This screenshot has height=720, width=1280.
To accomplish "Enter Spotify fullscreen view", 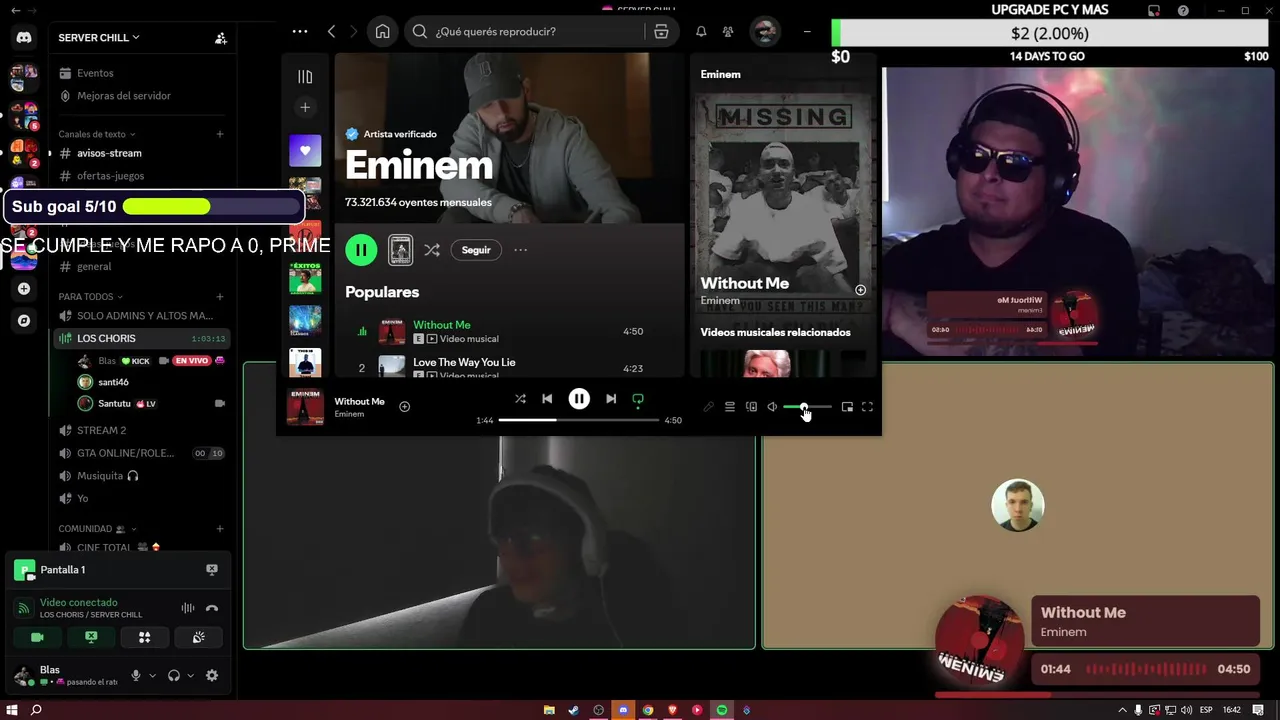I will (x=867, y=407).
